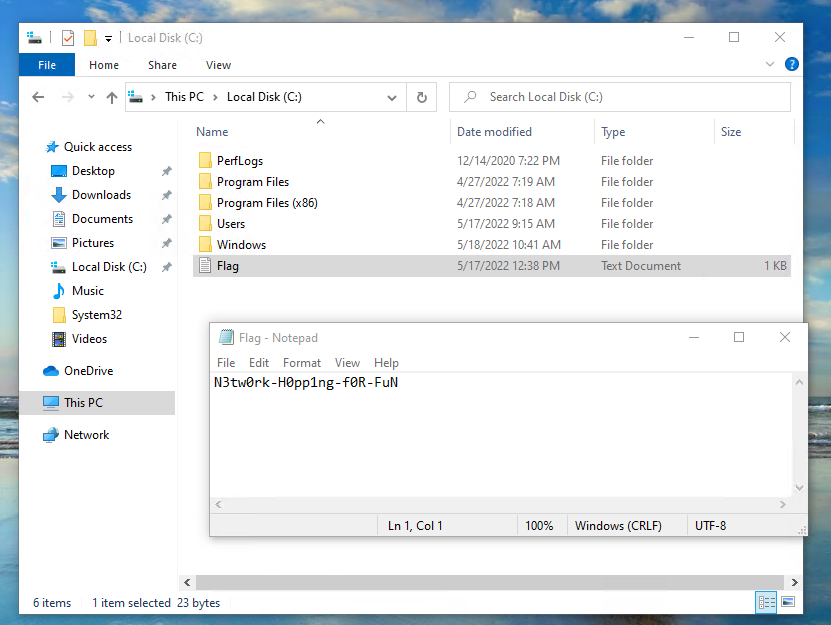Screen dimensions: 831x625
Task: Switch to Large icons view layout
Action: tap(788, 602)
